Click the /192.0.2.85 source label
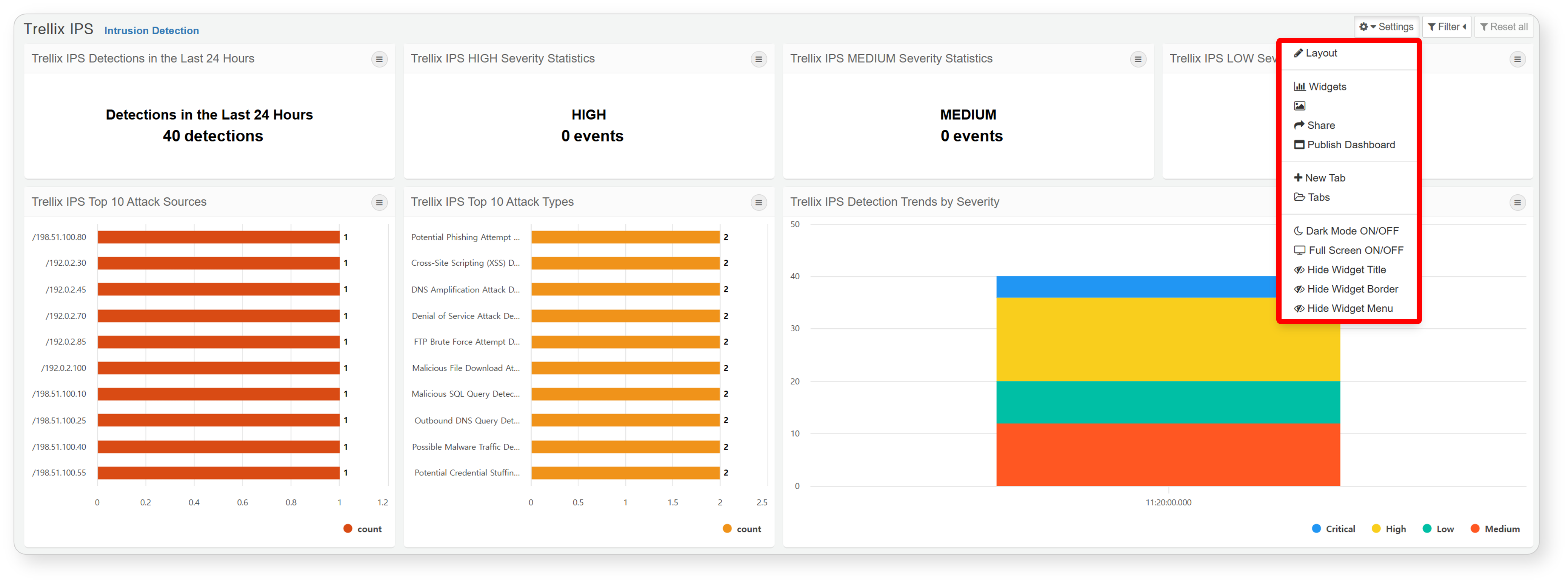Screen dimensions: 1568x583 click(66, 342)
